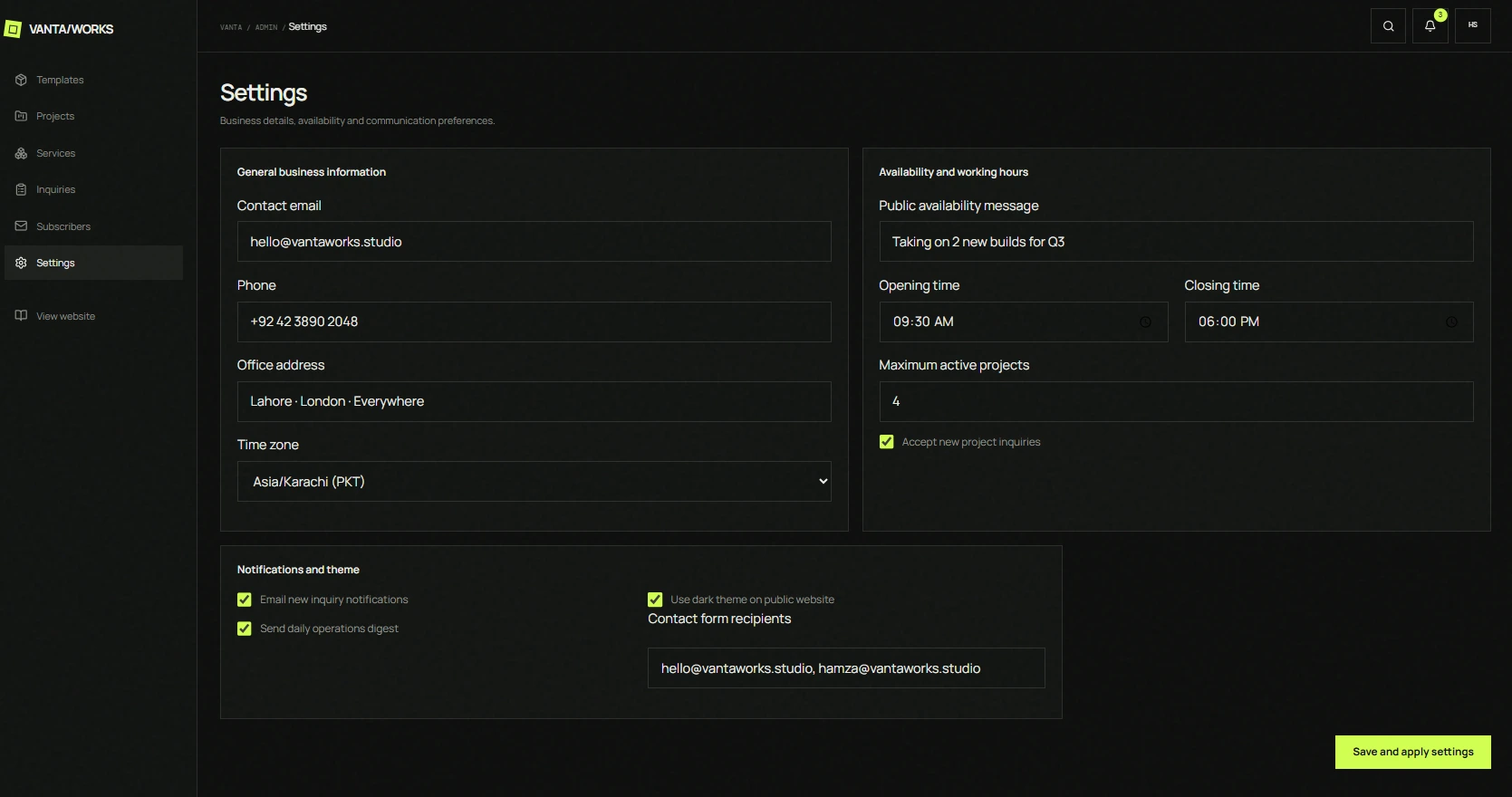The image size is (1512, 797).
Task: Click the Settings gear icon in sidebar
Action: click(x=21, y=263)
